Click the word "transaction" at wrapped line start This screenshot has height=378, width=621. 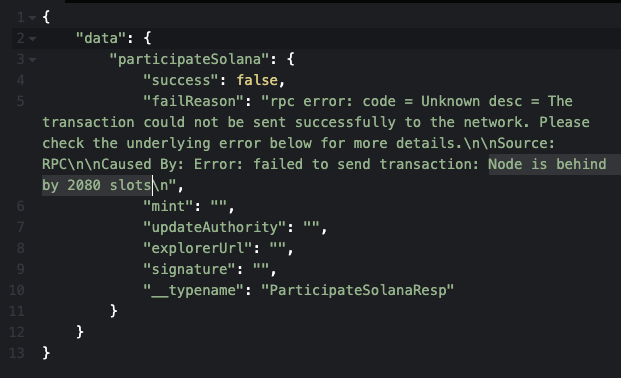(x=88, y=122)
